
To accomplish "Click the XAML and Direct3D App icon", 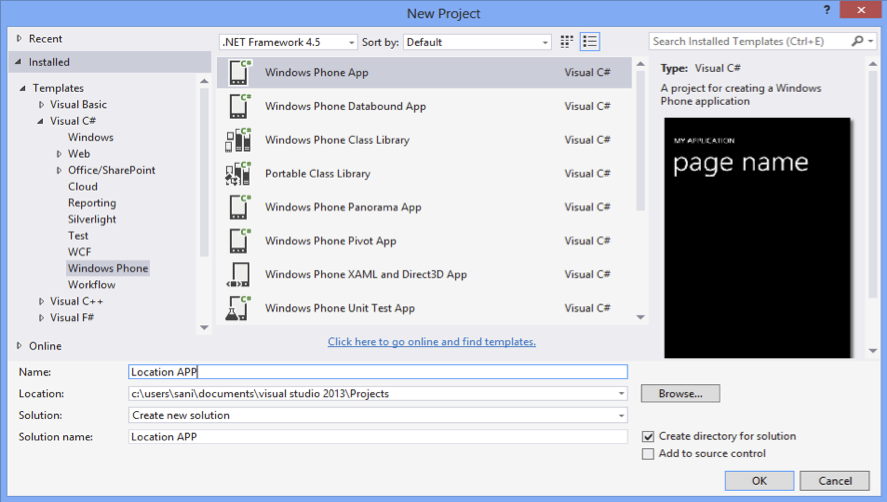I will click(238, 274).
